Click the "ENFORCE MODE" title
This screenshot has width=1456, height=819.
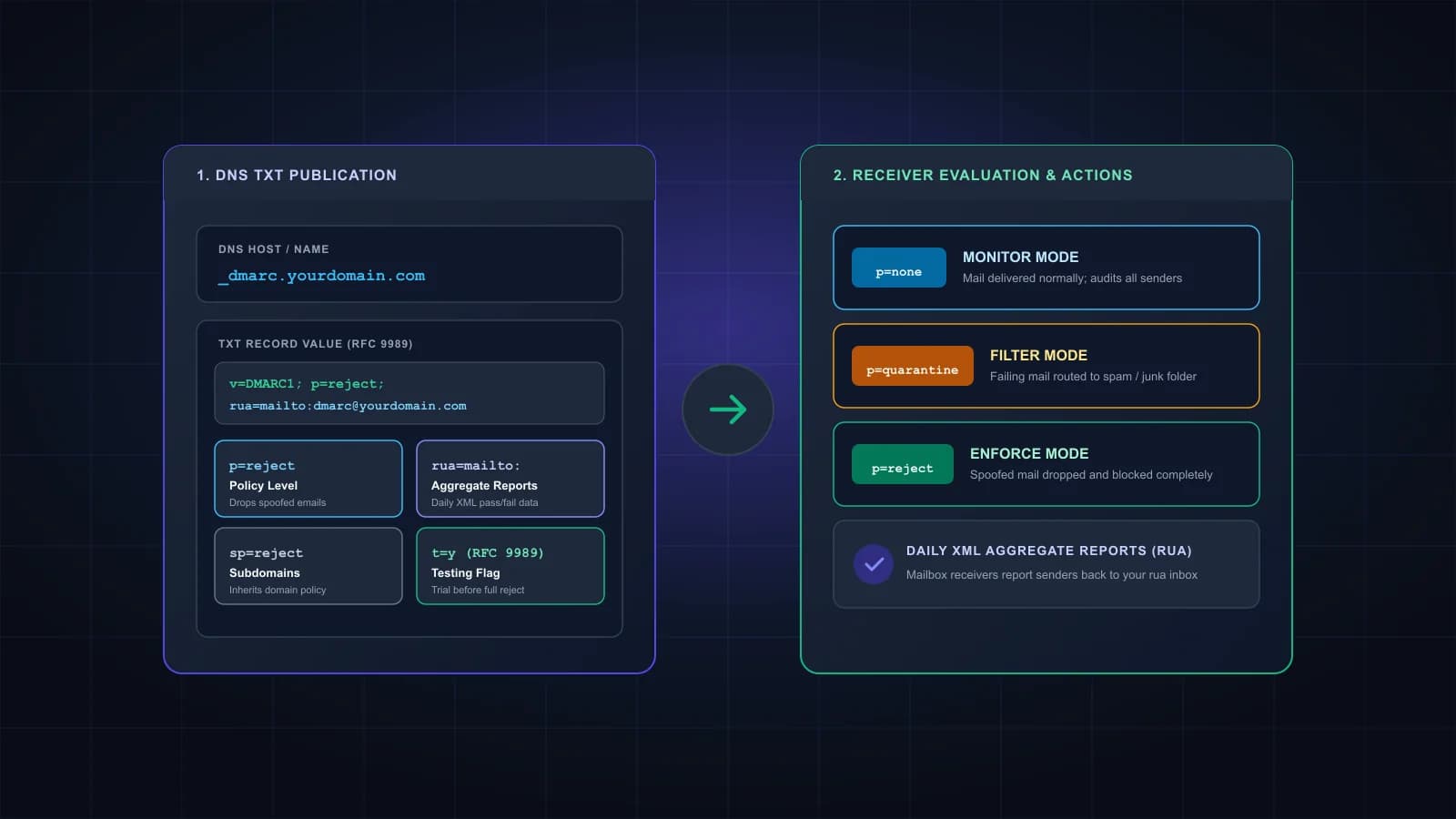[1029, 454]
